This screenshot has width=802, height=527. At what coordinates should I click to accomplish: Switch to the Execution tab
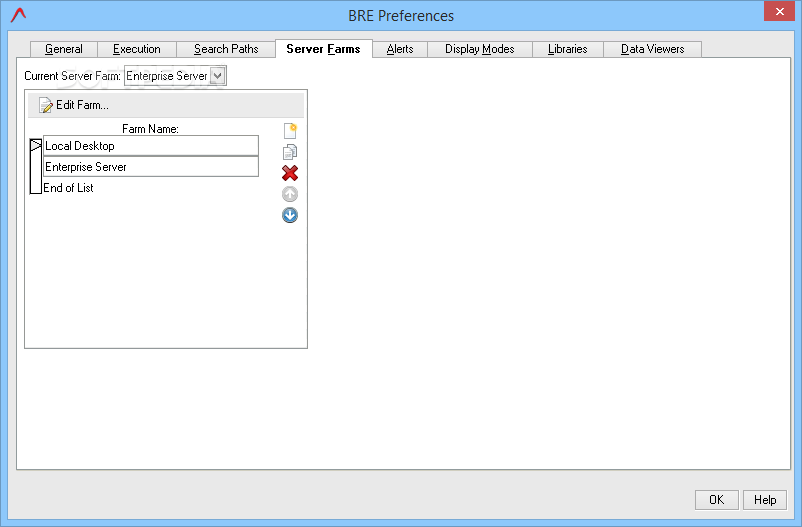[137, 49]
